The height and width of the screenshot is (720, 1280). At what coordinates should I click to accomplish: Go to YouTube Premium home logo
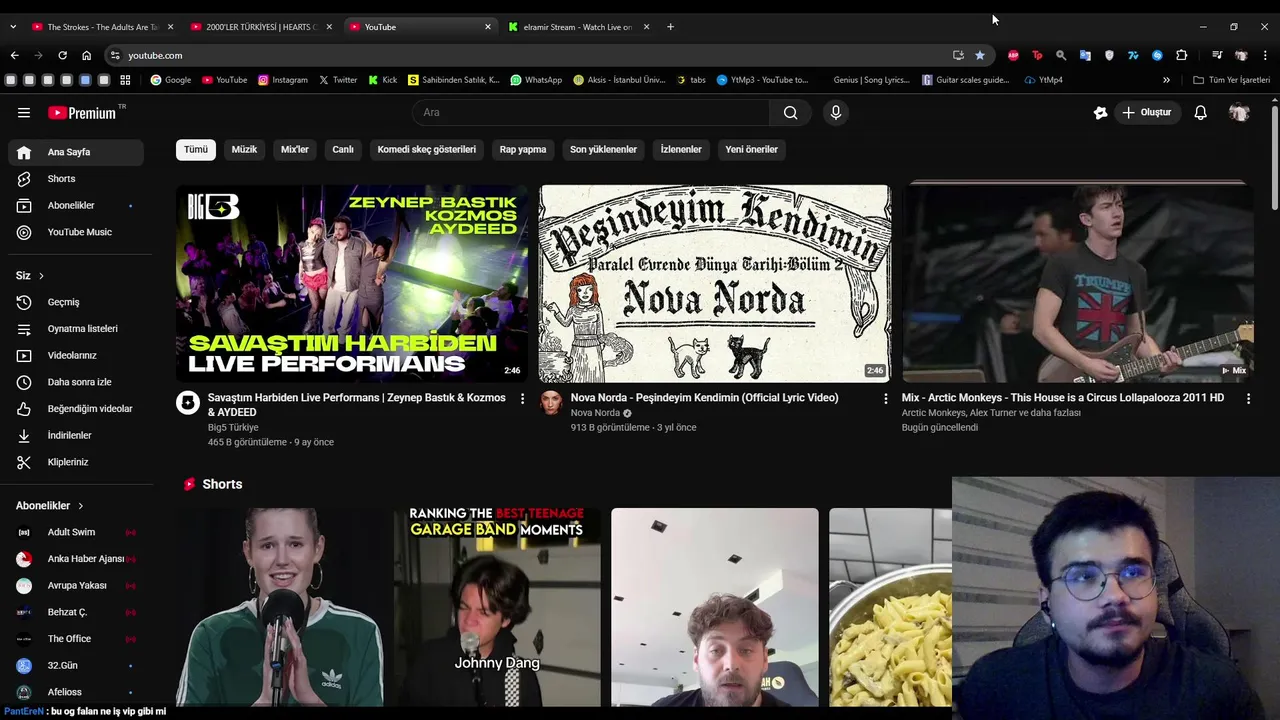[x=82, y=113]
